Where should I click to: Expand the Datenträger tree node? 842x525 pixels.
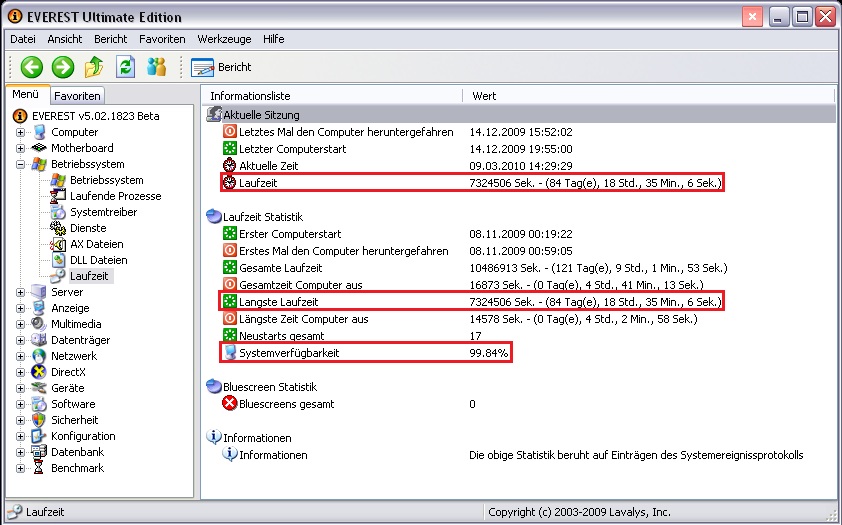pyautogui.click(x=20, y=340)
